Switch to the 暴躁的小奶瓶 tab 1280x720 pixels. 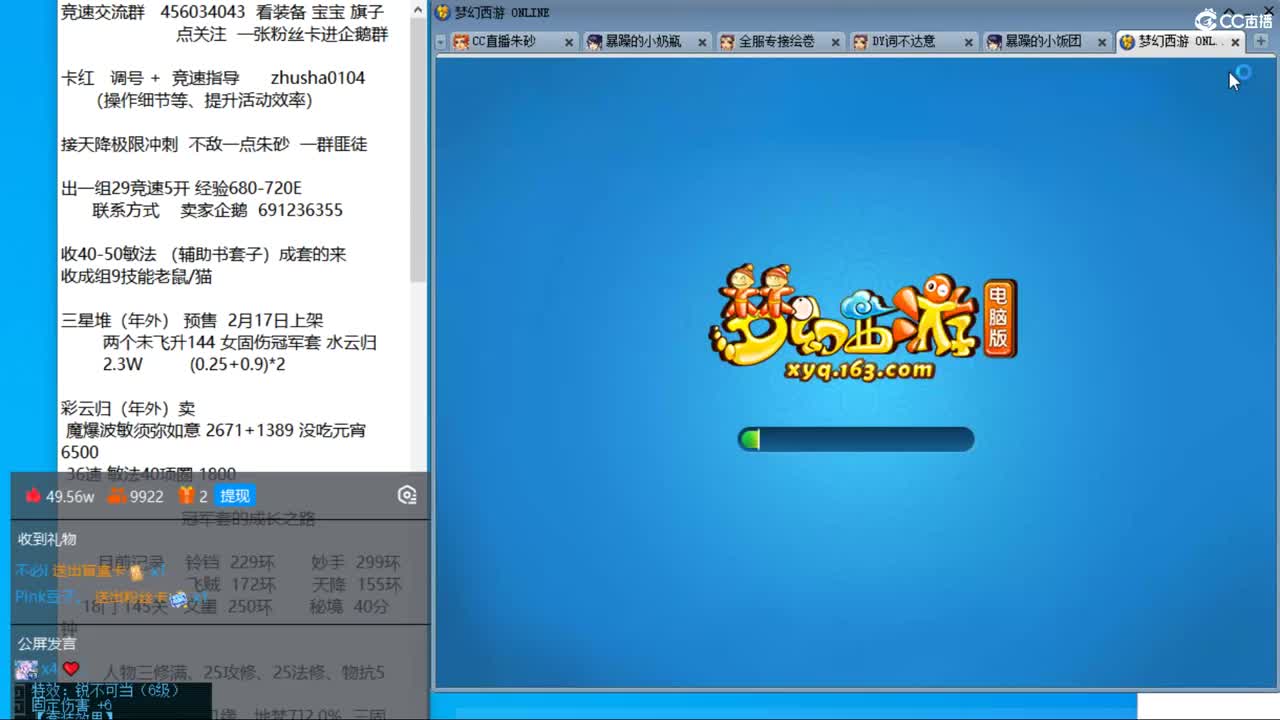click(646, 42)
